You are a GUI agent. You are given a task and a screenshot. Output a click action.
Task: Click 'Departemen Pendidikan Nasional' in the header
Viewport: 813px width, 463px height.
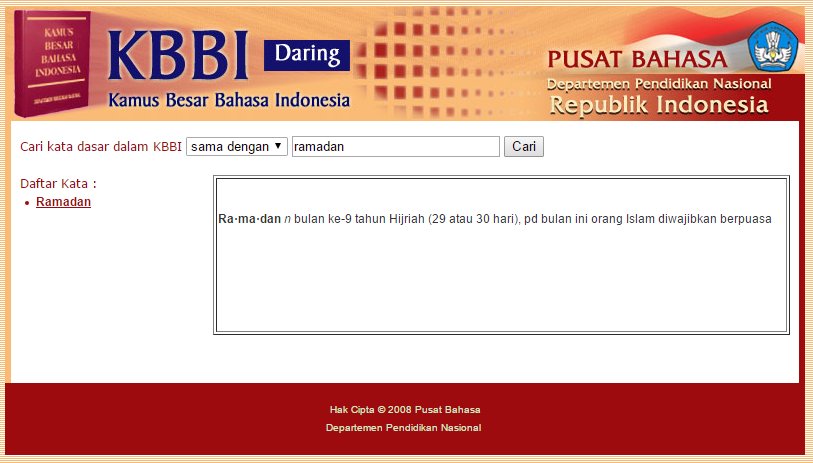click(x=659, y=83)
